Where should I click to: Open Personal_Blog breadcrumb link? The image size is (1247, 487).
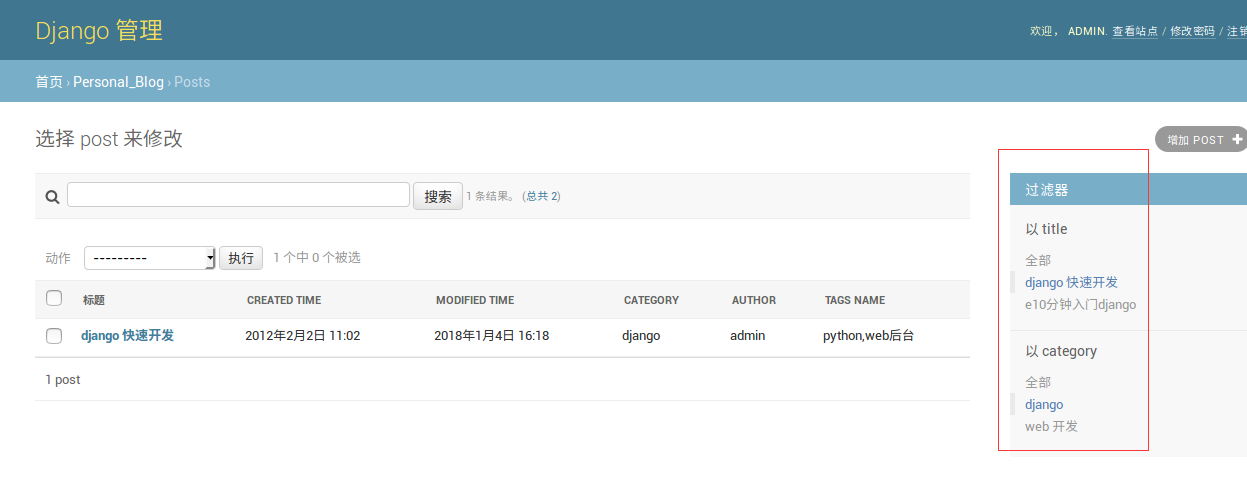pyautogui.click(x=118, y=82)
